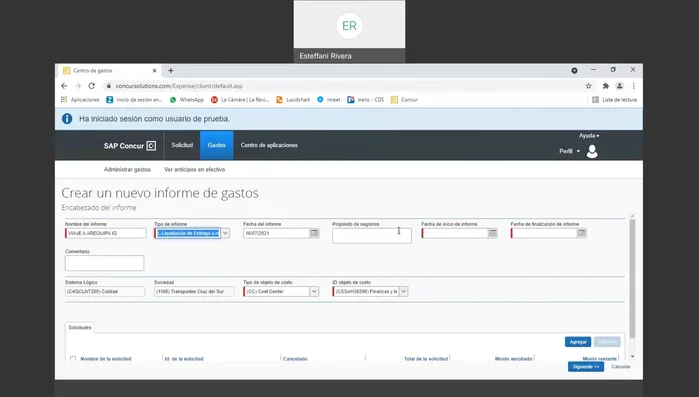Screen dimensions: 699x397
Task: Open the Imeet bookmark
Action: [329, 100]
